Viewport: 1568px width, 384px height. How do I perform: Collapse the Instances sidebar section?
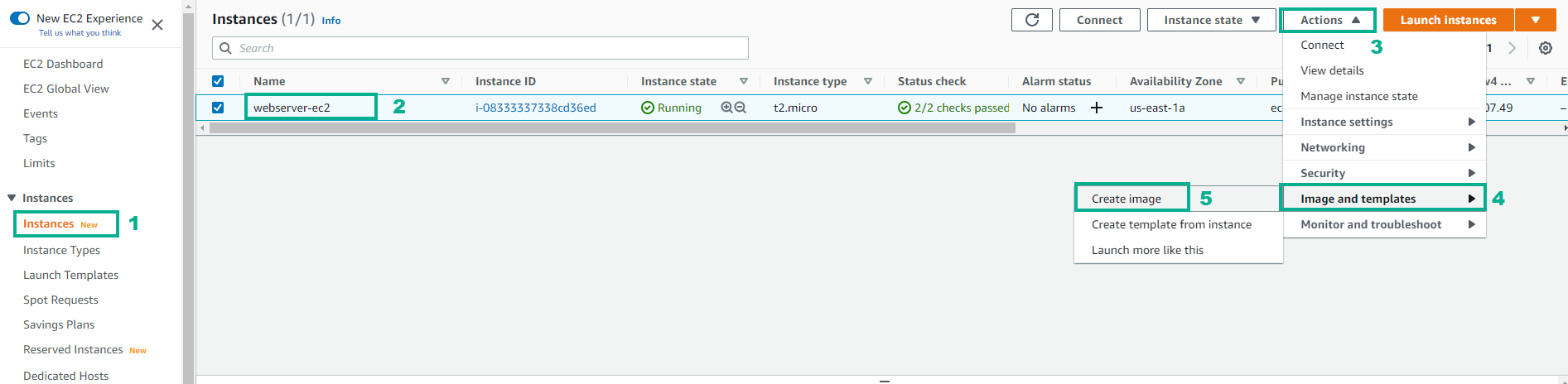12,198
